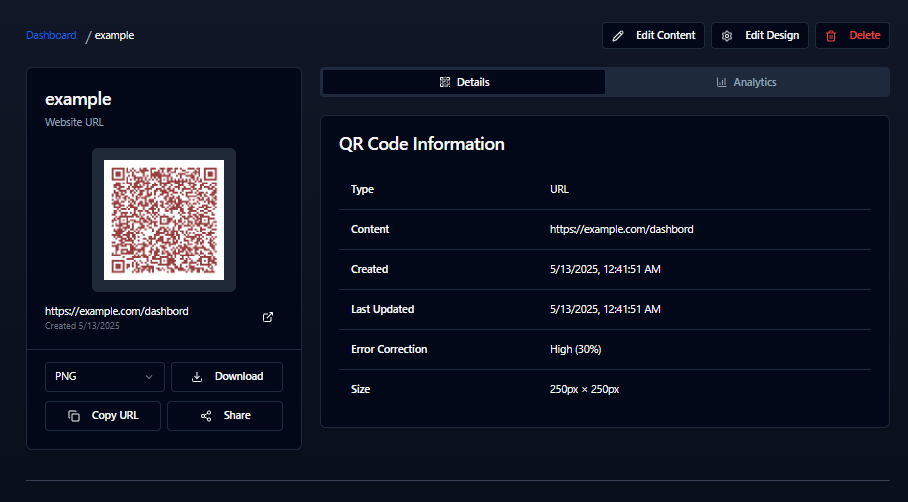Click 'Created 5/13/2025' under the QR code
This screenshot has width=908, height=502.
tap(82, 326)
